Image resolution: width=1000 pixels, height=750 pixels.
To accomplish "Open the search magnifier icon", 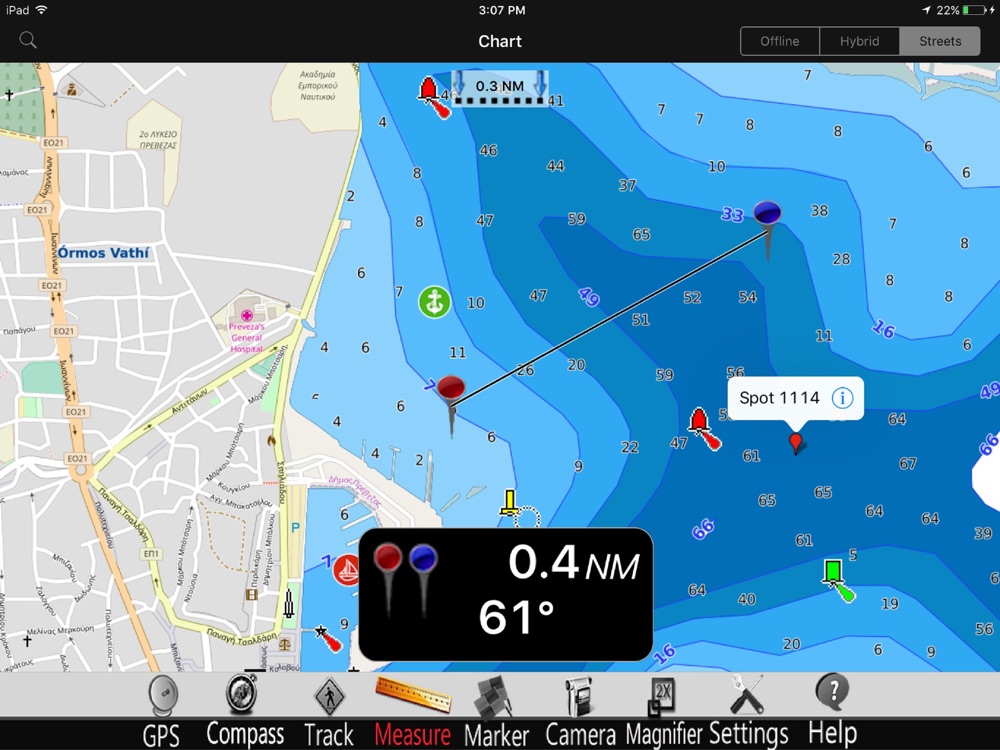I will point(27,40).
